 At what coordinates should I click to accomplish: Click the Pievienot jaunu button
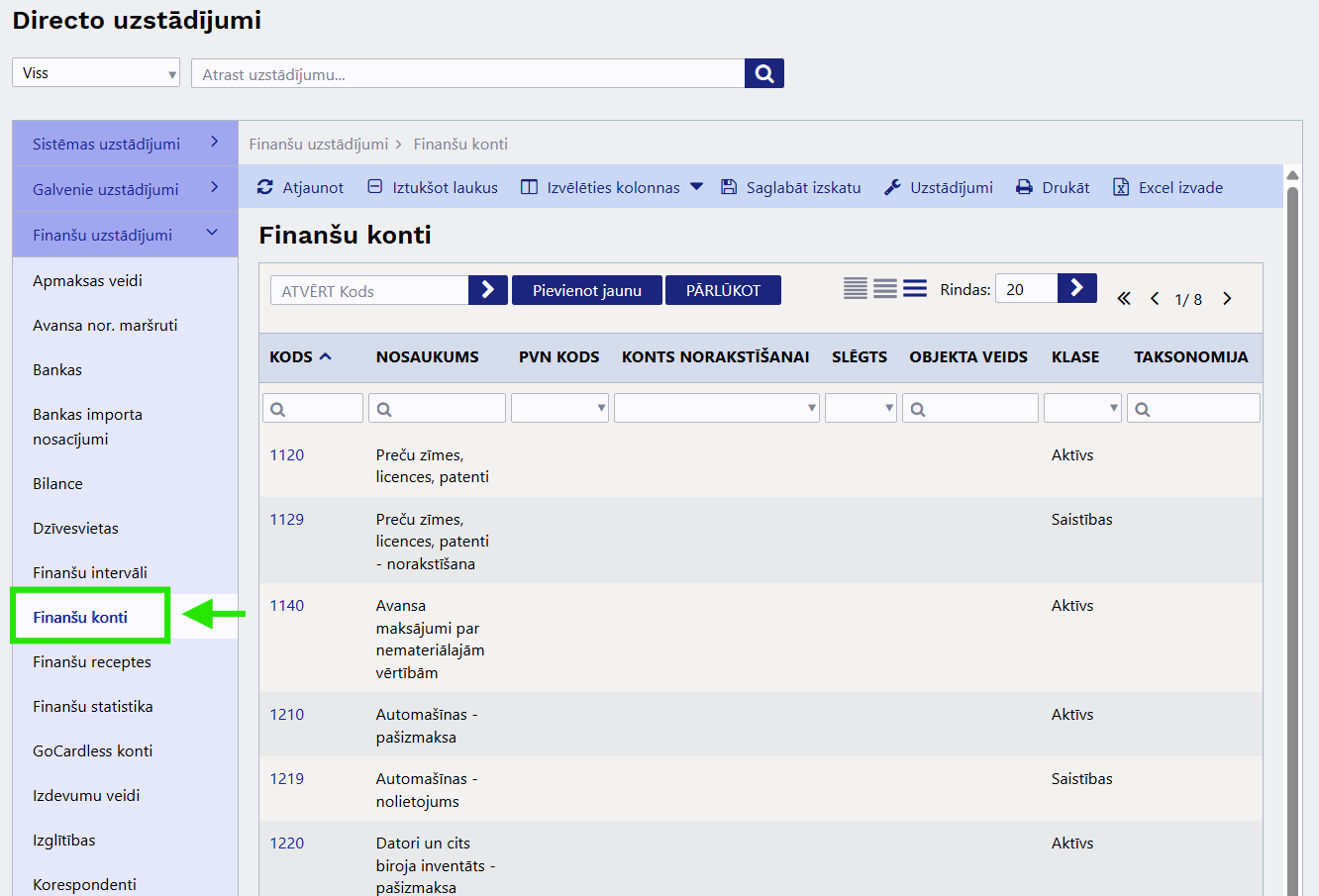tap(586, 290)
